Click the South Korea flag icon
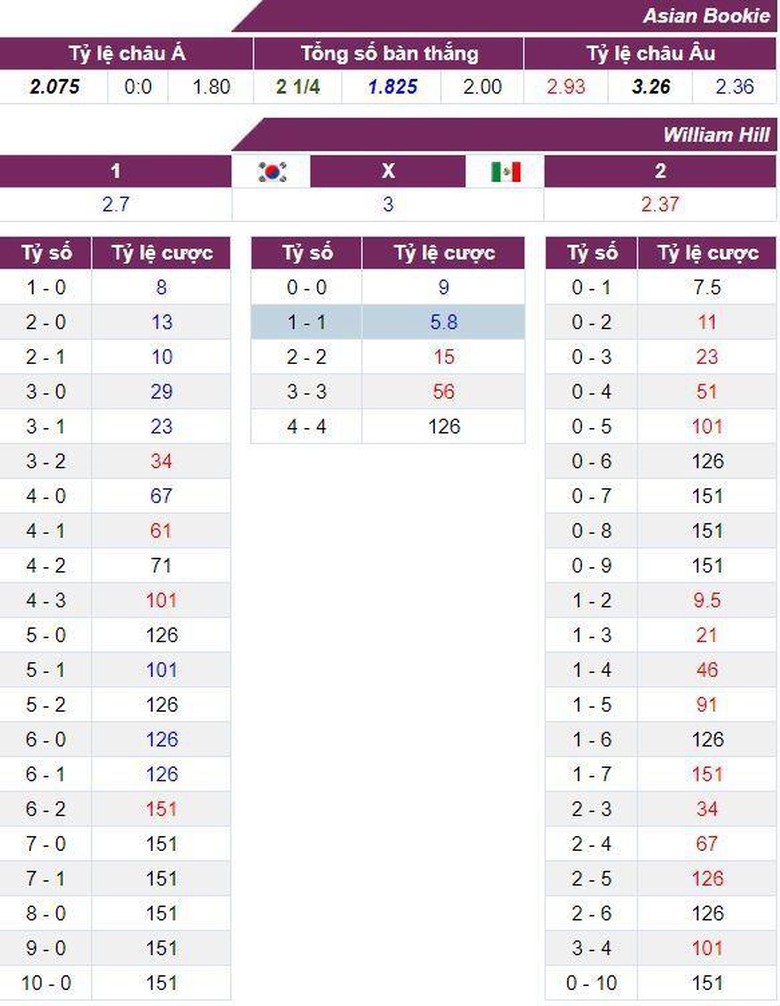This screenshot has height=1006, width=780. click(x=272, y=171)
